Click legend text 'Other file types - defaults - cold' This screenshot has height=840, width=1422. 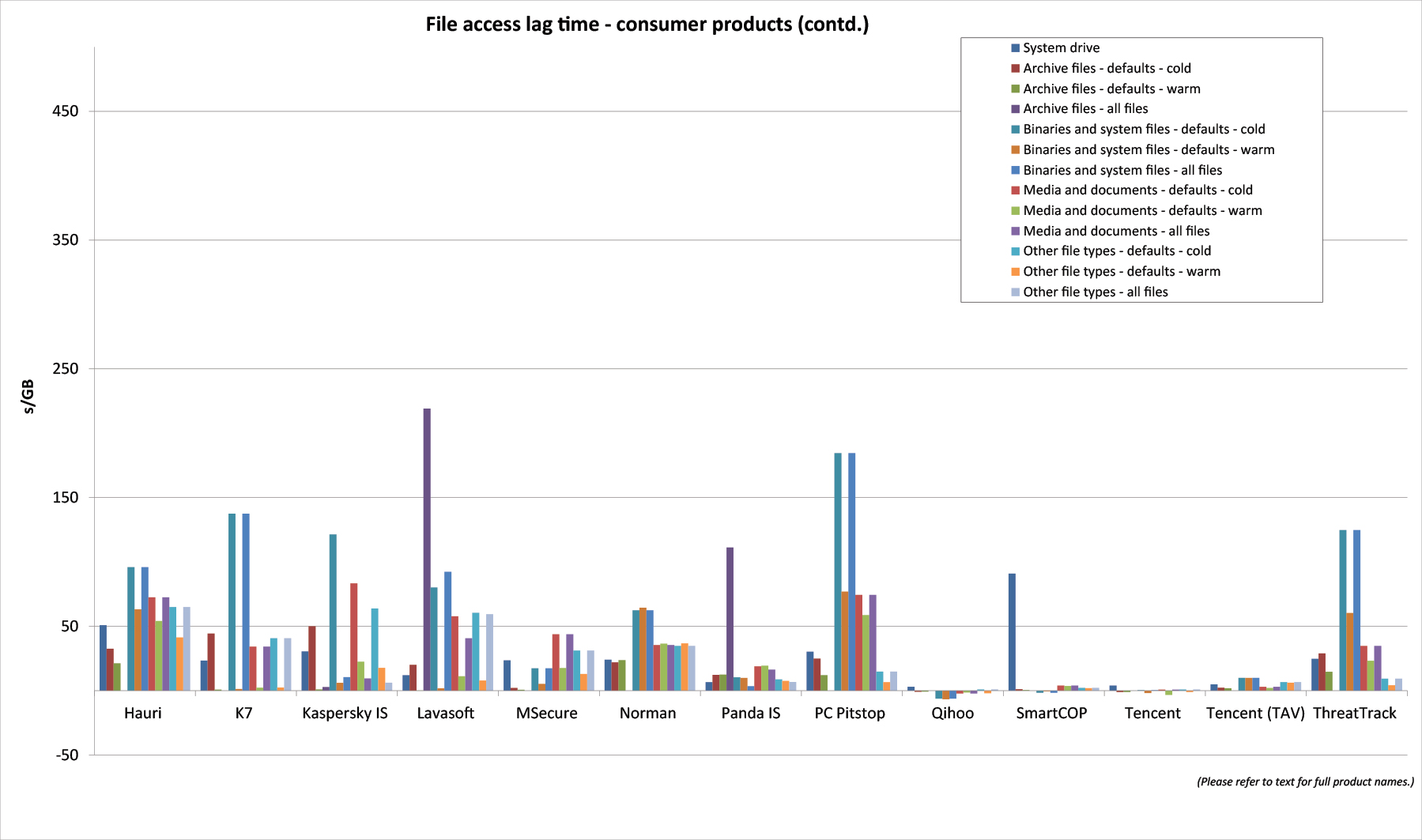click(x=1117, y=251)
